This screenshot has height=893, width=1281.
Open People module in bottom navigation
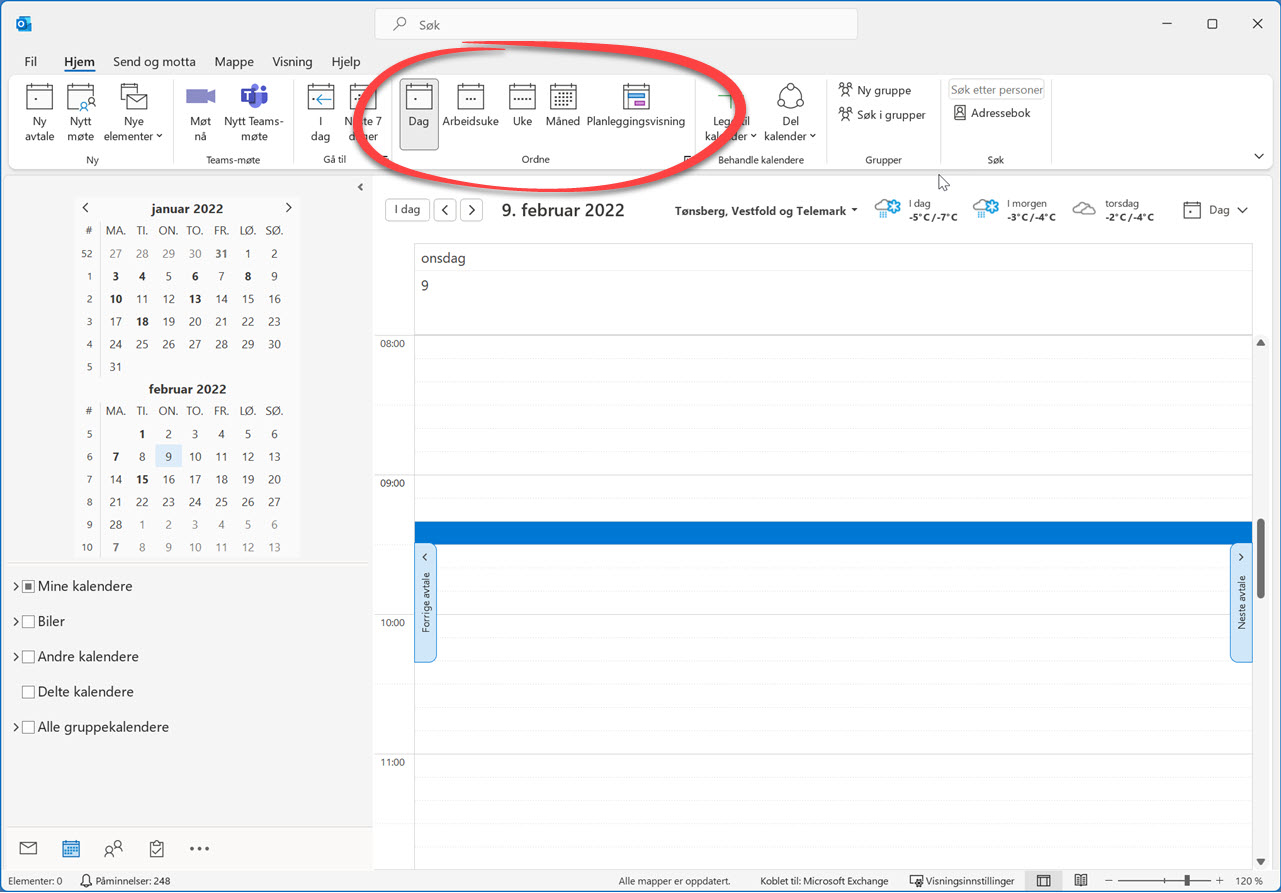click(113, 848)
